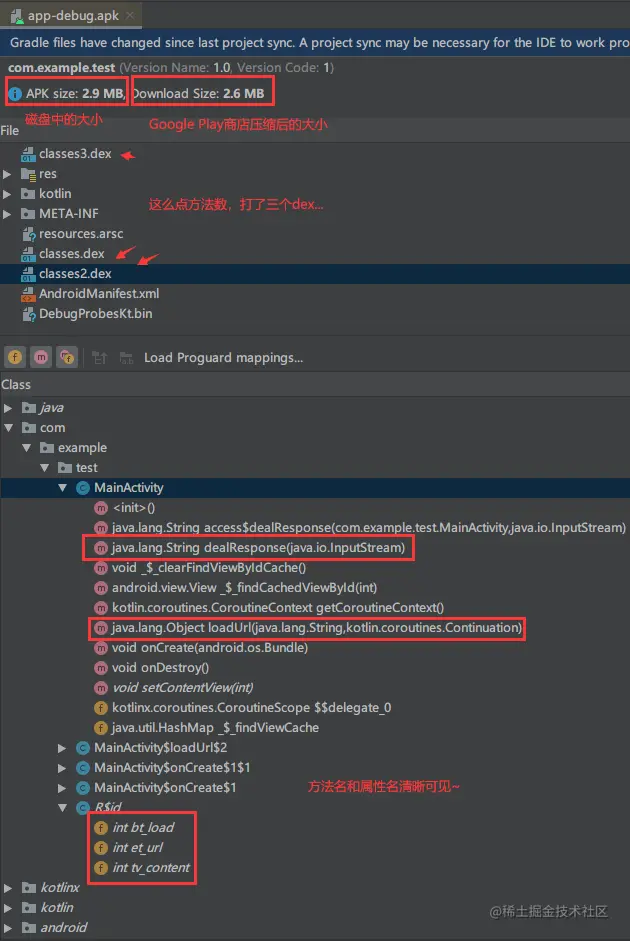Click the bt_load field icon

tap(101, 828)
